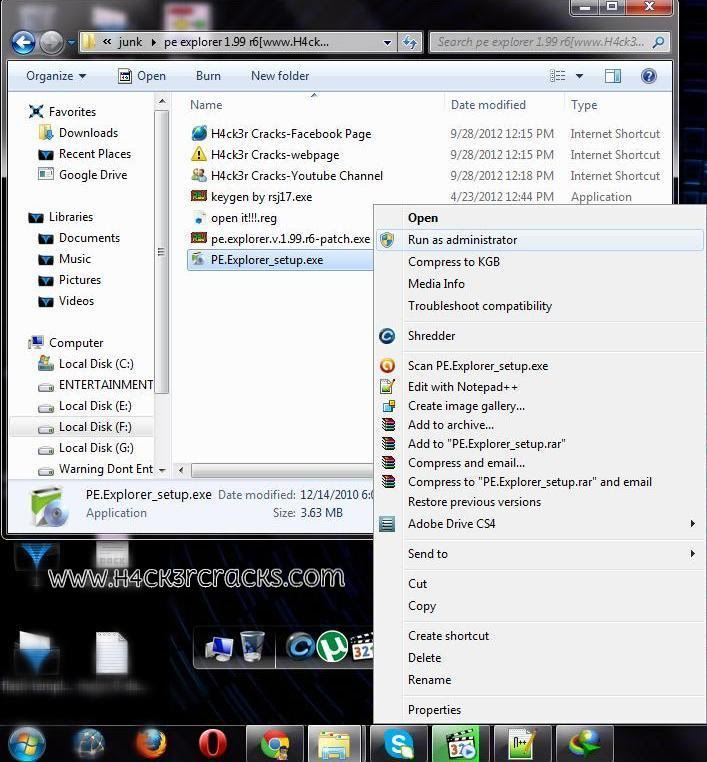
Task: Select the PE.Explorer_setup.exe file row
Action: (x=279, y=260)
